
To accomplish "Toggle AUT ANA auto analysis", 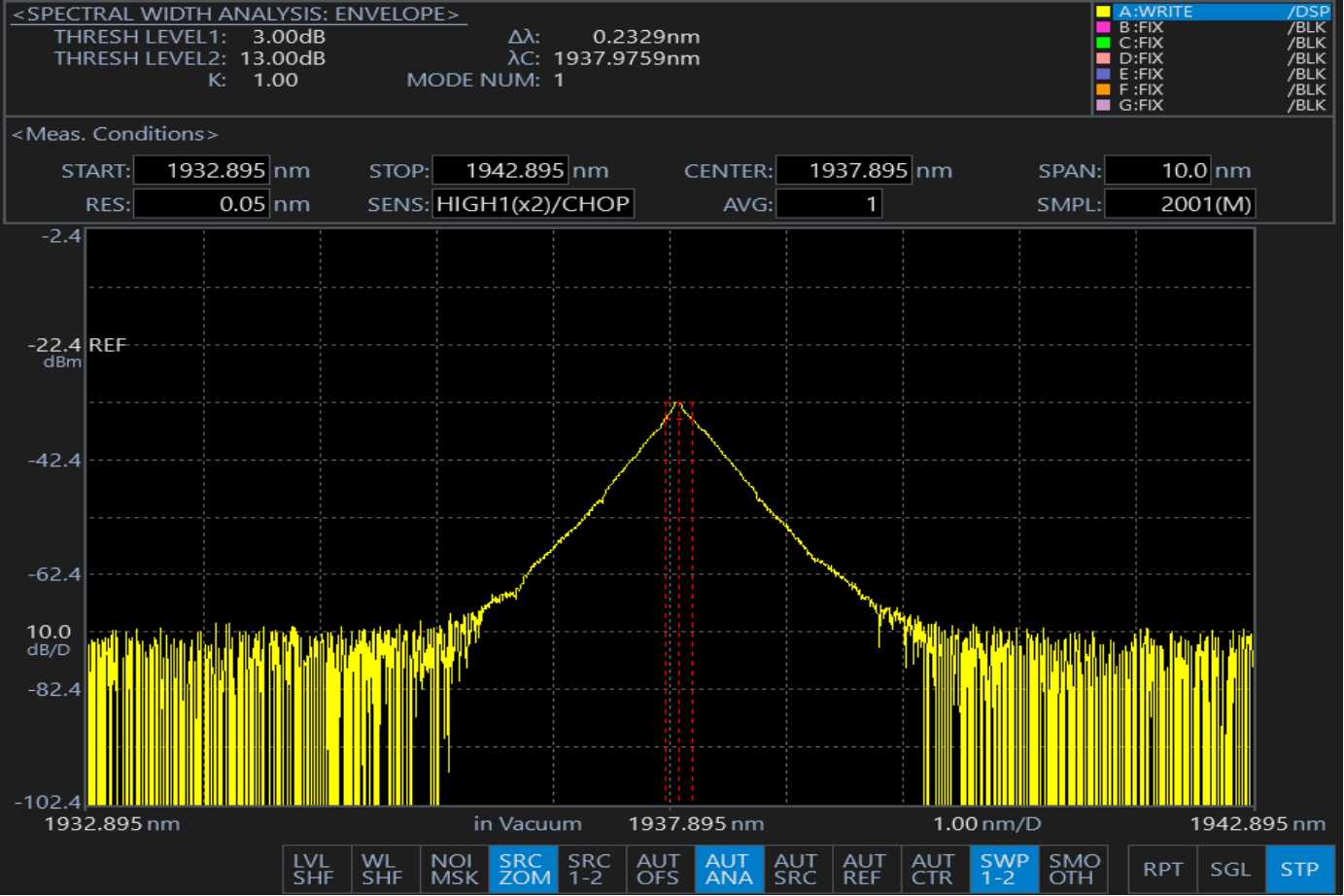I will [728, 869].
